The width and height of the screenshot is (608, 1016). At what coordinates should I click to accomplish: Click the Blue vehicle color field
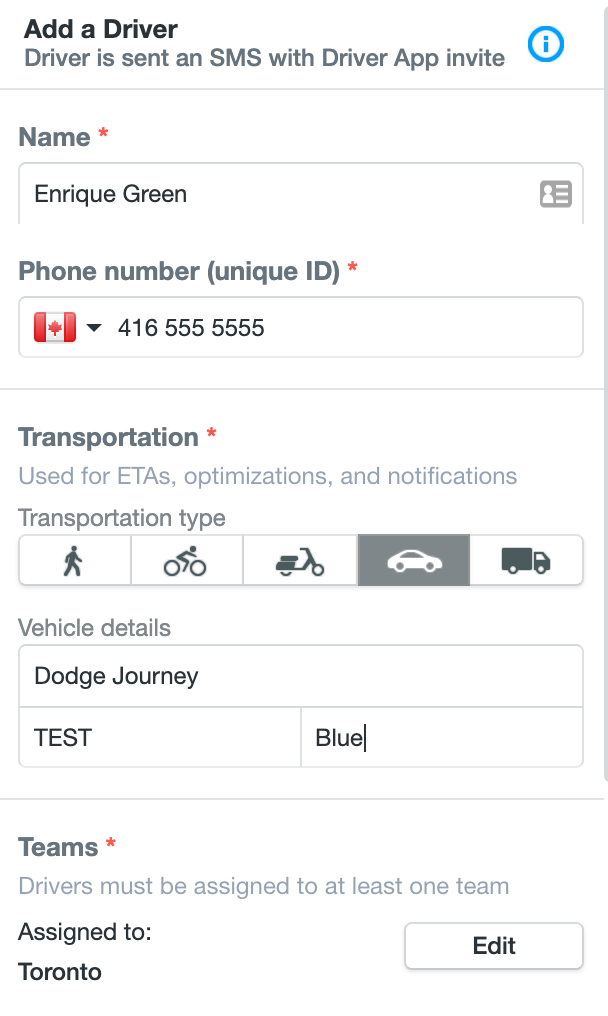[442, 737]
